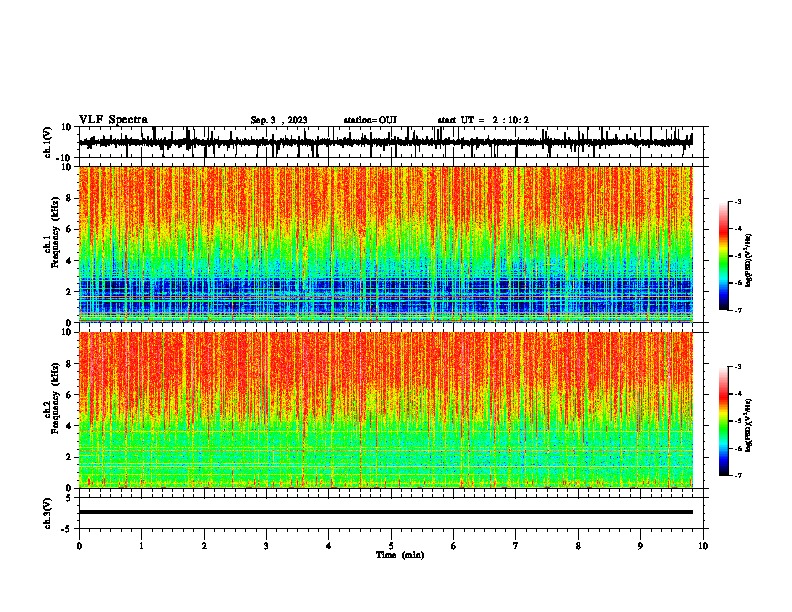Click the ch.2 spectrogram plot
This screenshot has height=612, width=792.
pyautogui.click(x=386, y=410)
